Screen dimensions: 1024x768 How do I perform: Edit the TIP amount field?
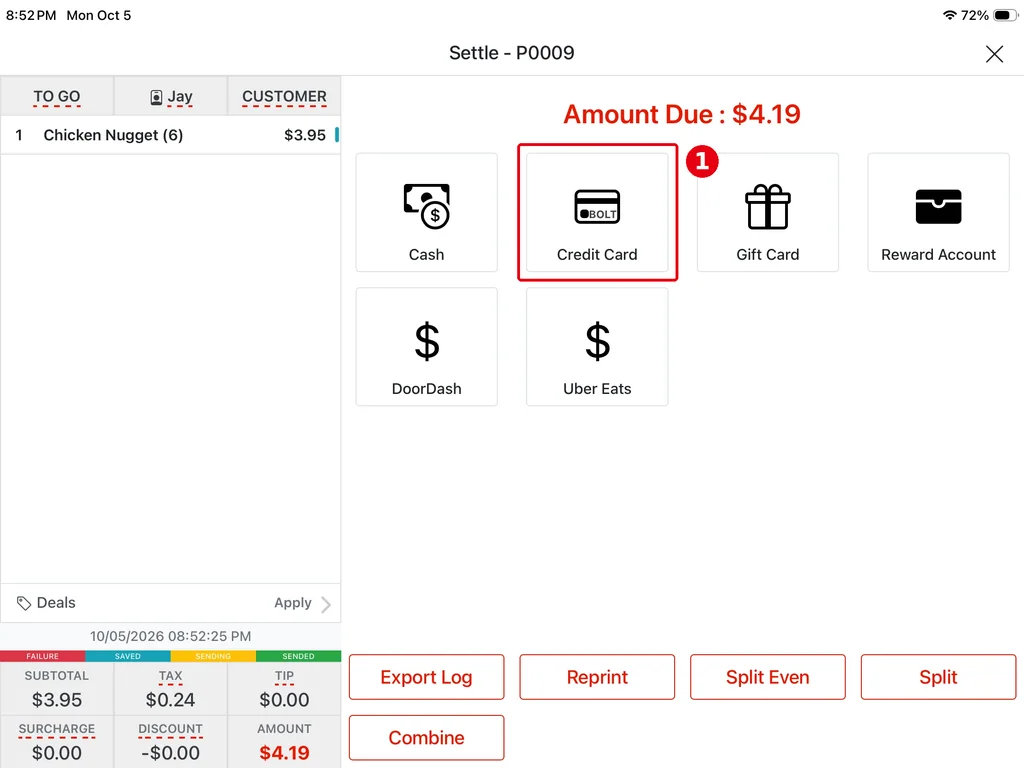point(284,689)
